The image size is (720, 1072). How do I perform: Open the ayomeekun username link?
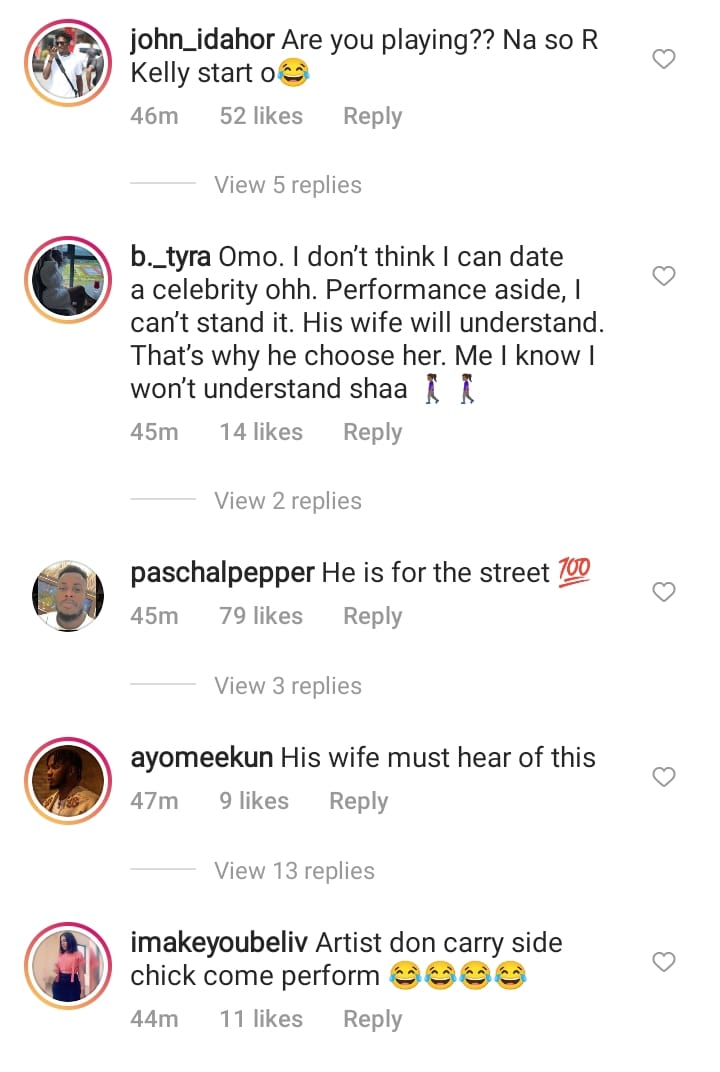[x=202, y=758]
